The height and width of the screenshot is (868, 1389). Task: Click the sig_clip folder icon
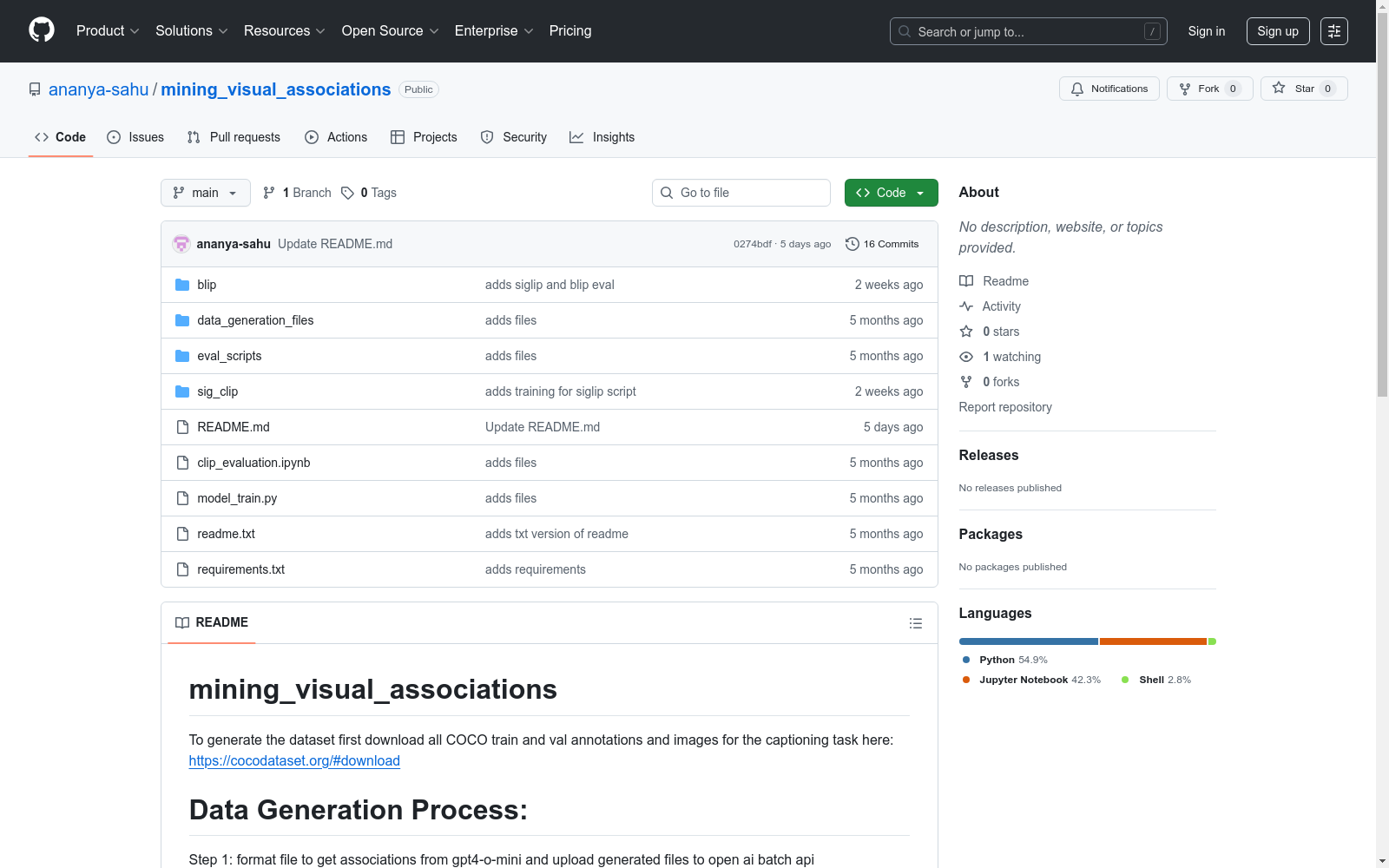[x=182, y=391]
